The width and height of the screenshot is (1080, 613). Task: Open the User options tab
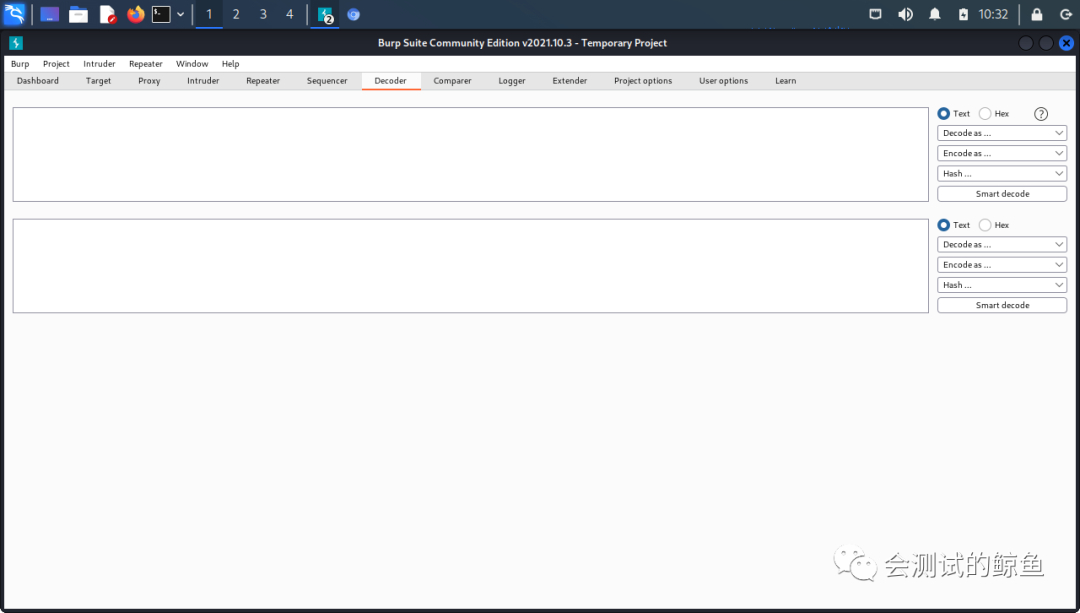(723, 81)
